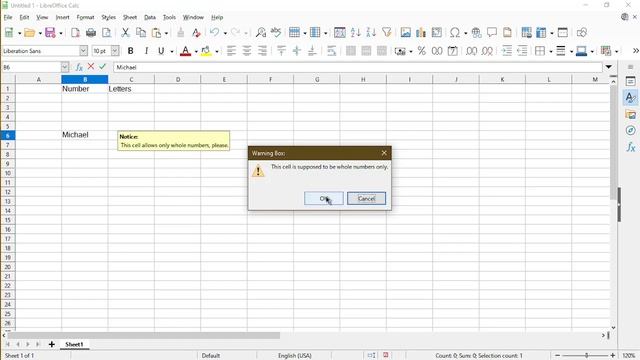Open the Font Name dropdown

[x=83, y=51]
